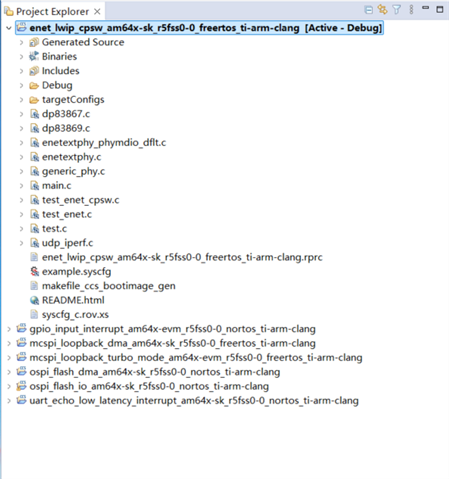Screen dimensions: 449x479
Task: Click the Debug folder icon
Action: point(34,86)
